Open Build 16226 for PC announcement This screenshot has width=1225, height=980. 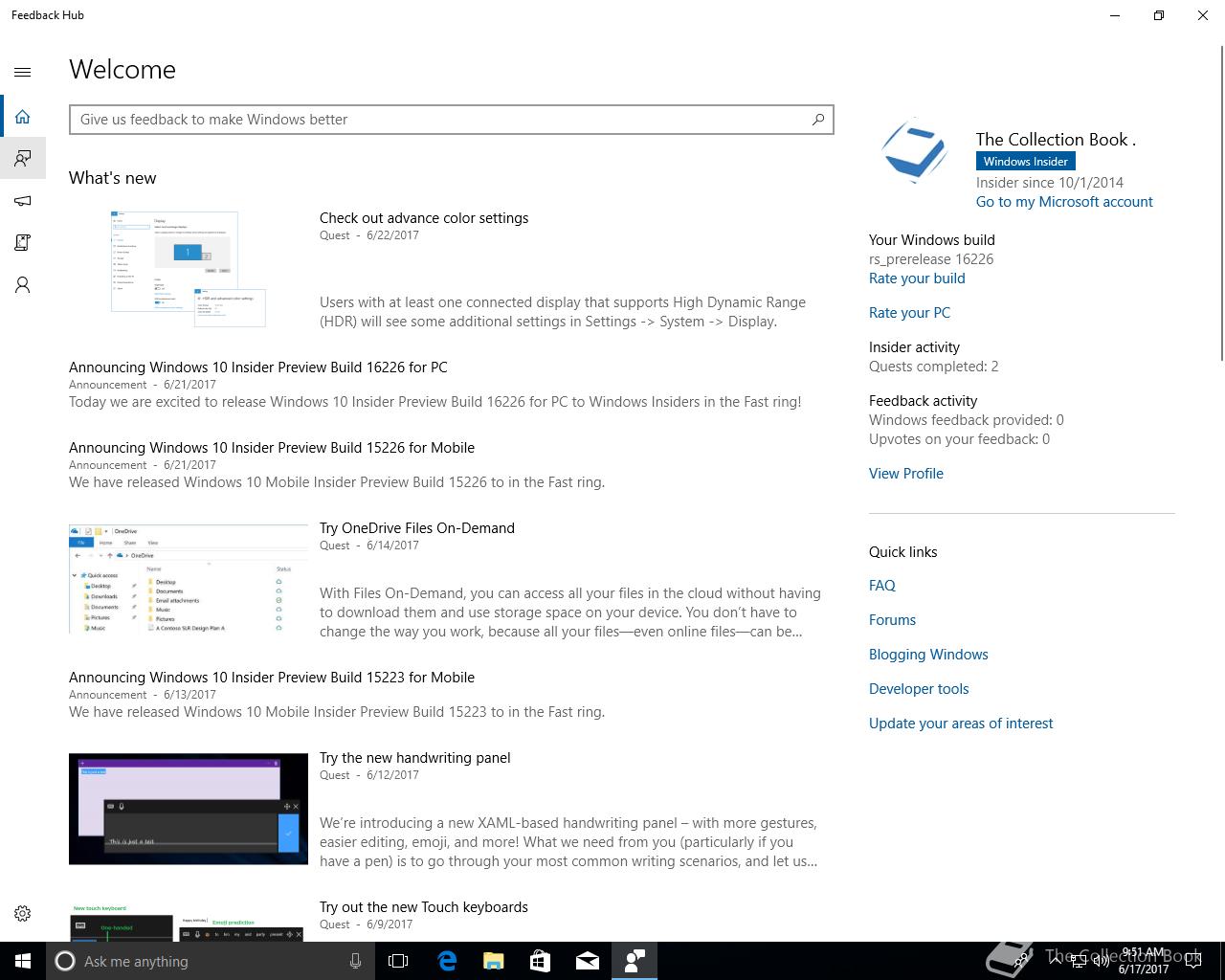point(258,367)
